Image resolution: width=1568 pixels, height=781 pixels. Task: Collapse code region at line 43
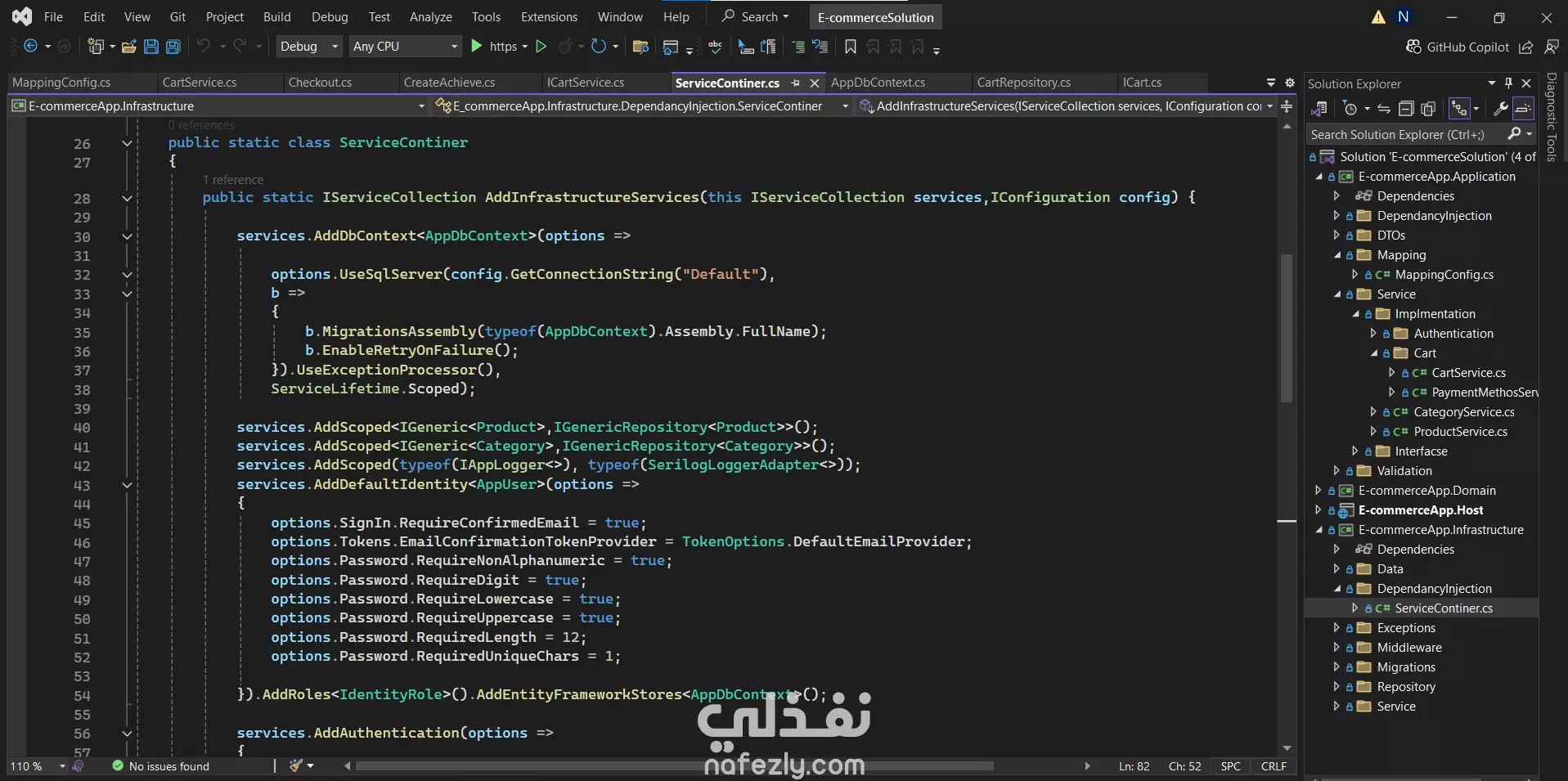tap(127, 485)
